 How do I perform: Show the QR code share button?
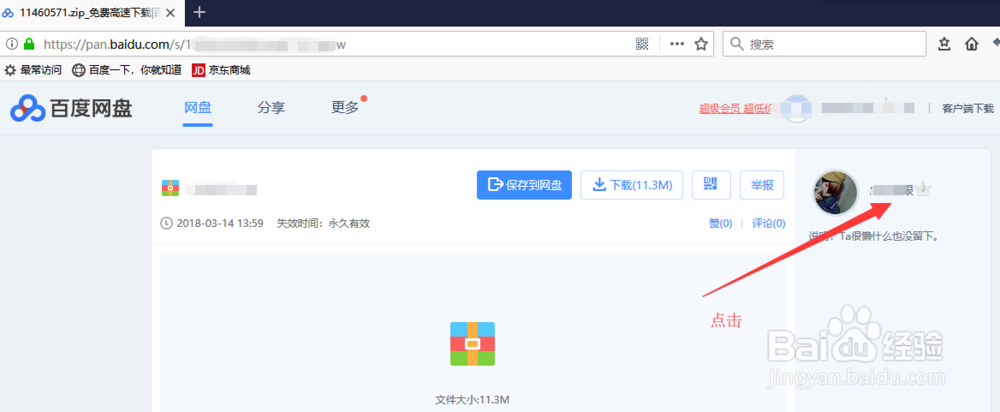click(x=711, y=185)
